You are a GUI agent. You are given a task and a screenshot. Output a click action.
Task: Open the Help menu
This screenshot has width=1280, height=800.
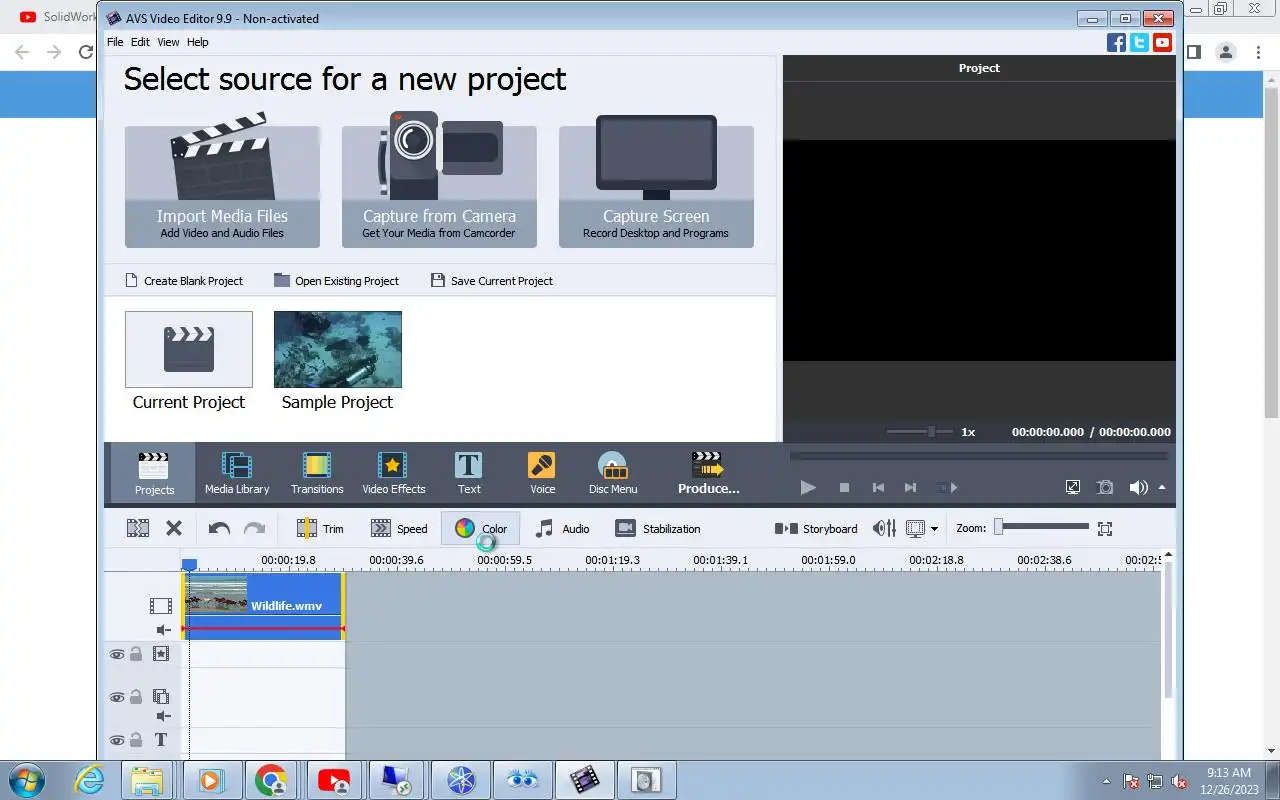(x=198, y=42)
